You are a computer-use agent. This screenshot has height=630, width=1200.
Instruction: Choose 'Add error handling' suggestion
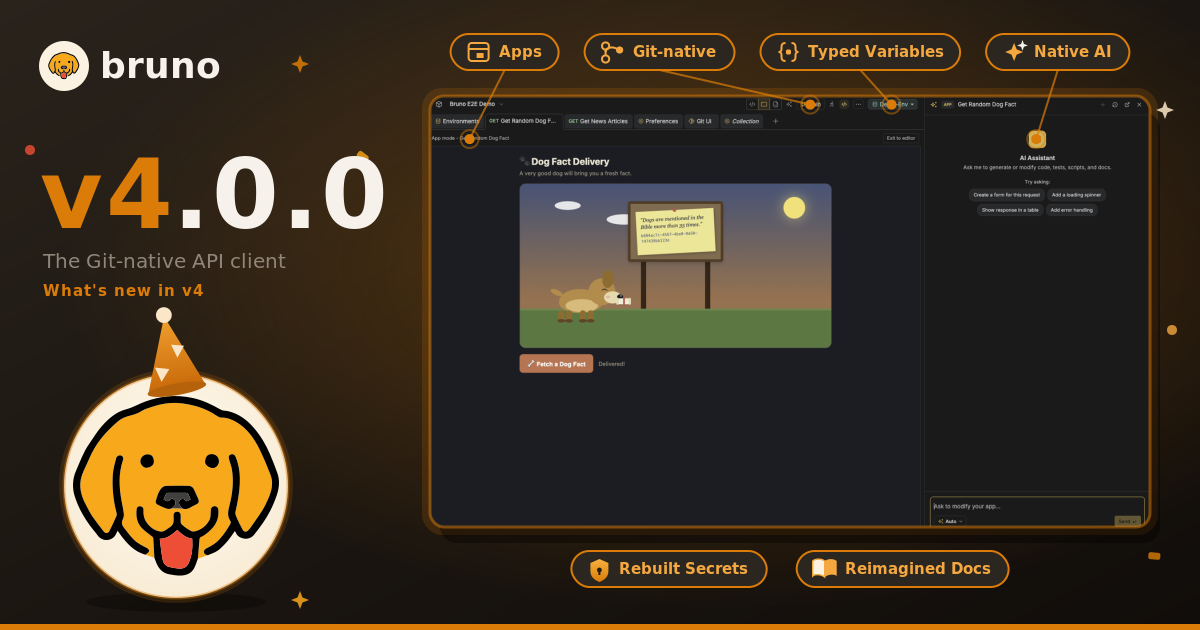click(x=1072, y=210)
